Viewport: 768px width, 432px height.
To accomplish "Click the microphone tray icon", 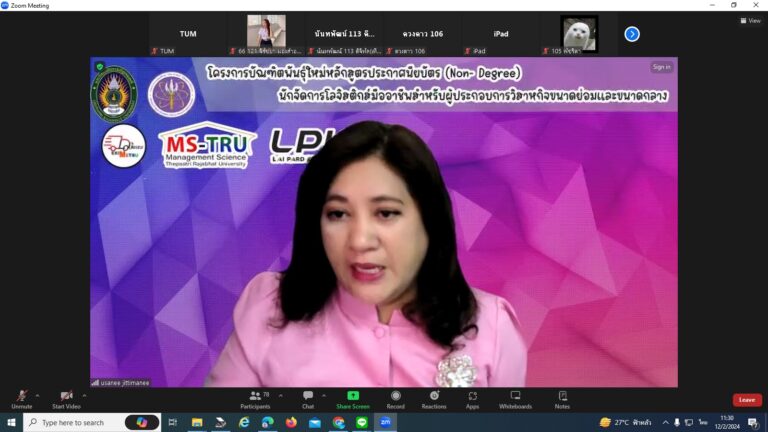I will (x=677, y=422).
